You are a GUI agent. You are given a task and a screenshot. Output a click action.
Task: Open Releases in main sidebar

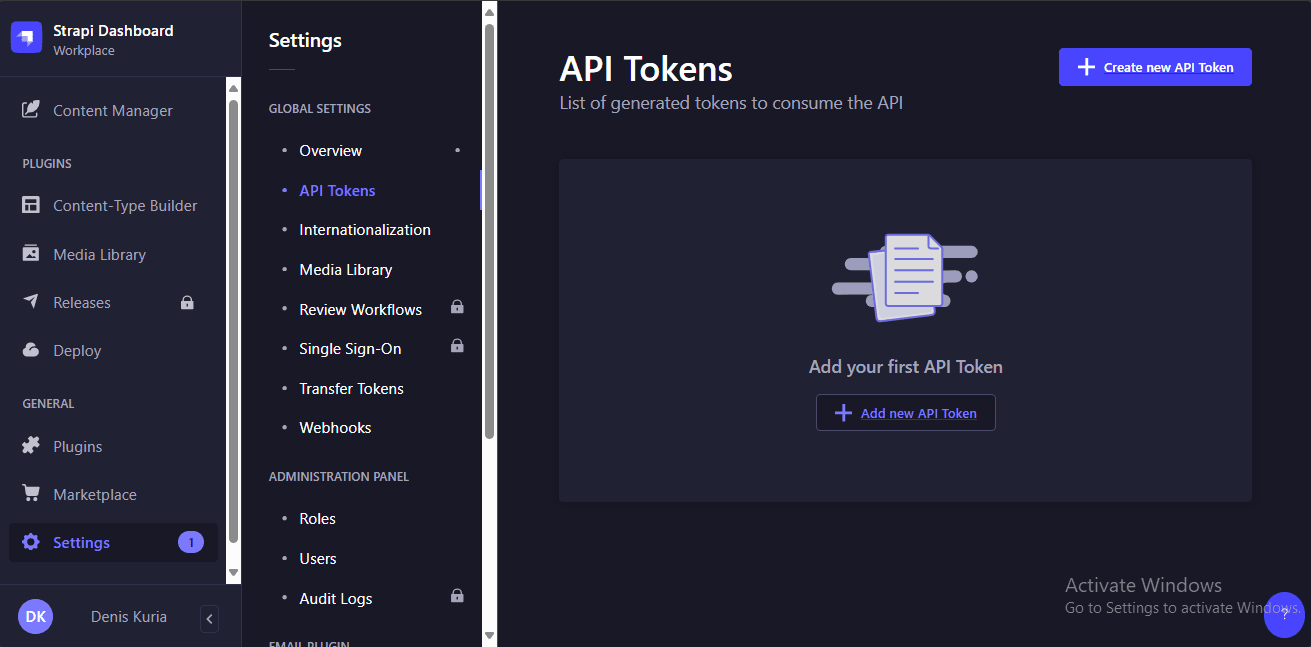click(x=82, y=302)
